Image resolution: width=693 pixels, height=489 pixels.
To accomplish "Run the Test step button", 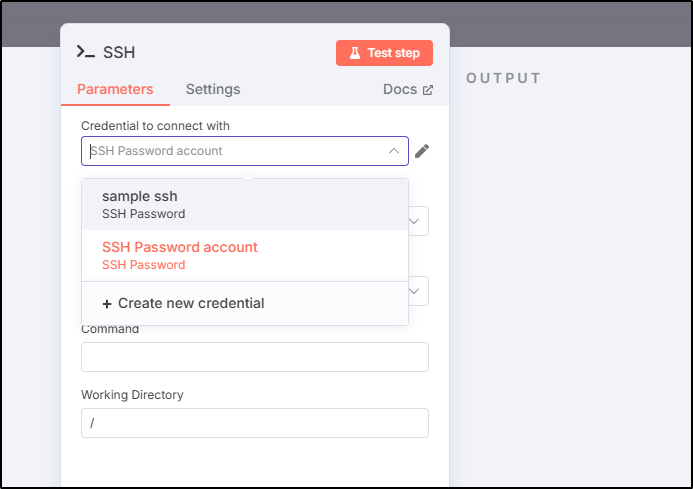I will pyautogui.click(x=384, y=53).
